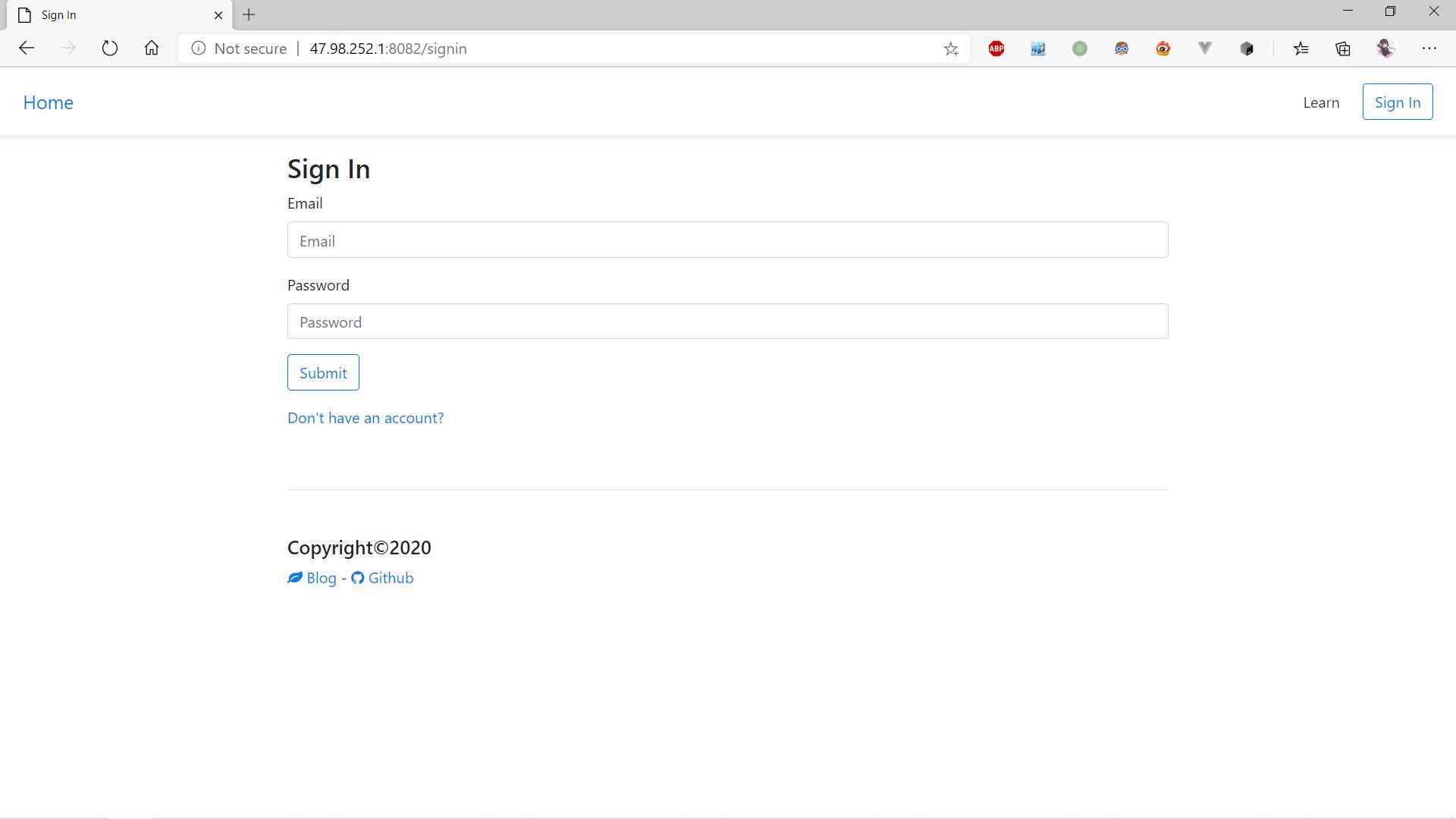Focus the Email input field

[x=727, y=240]
